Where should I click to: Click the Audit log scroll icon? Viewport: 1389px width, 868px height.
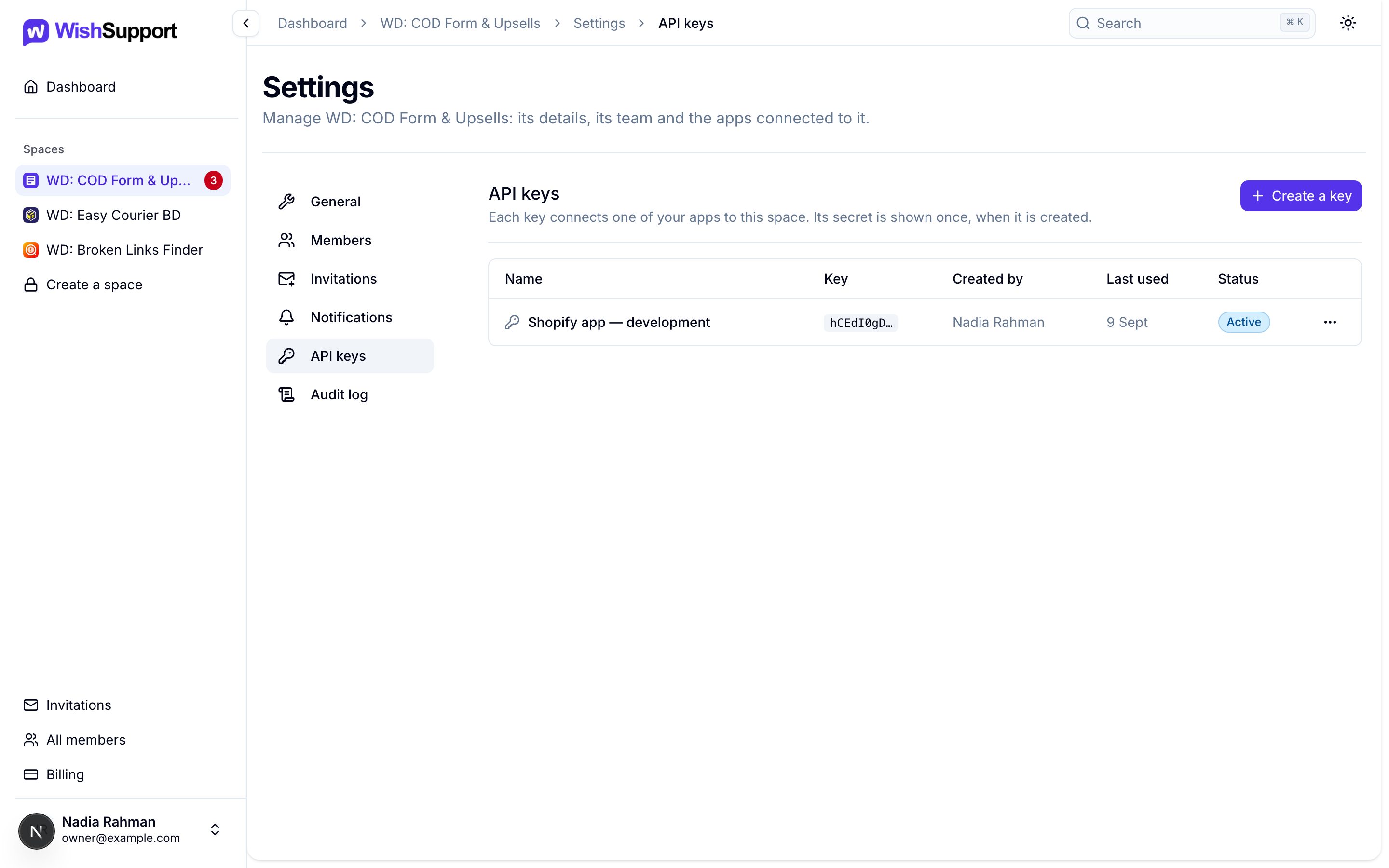(286, 394)
